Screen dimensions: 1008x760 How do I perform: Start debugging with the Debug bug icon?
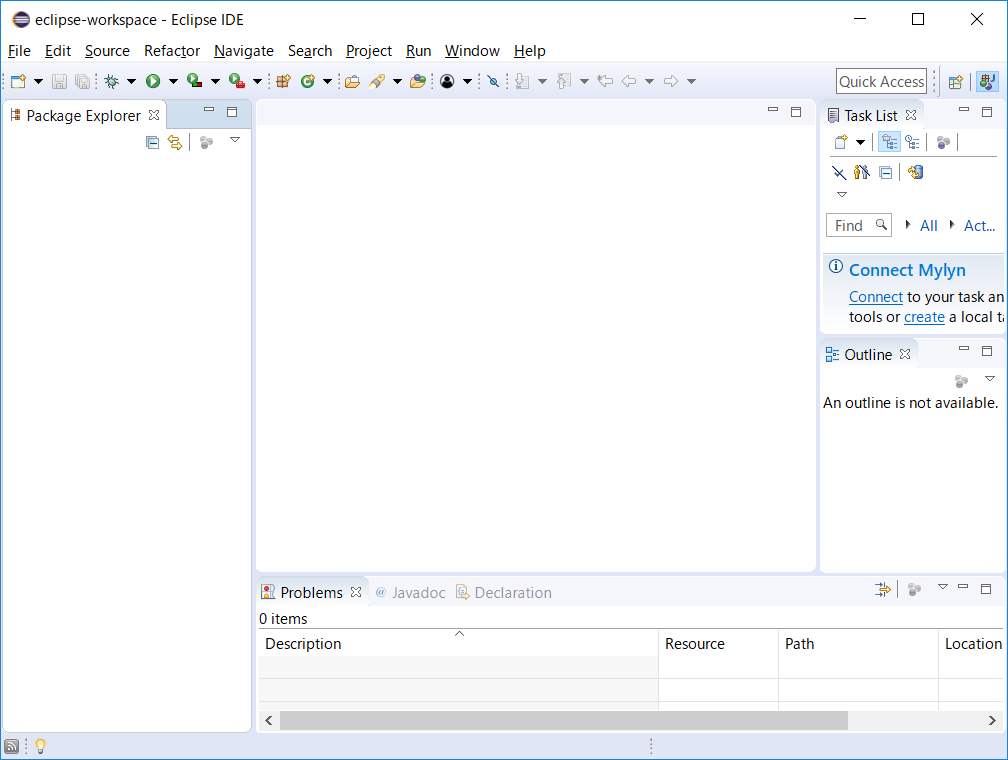coord(112,81)
